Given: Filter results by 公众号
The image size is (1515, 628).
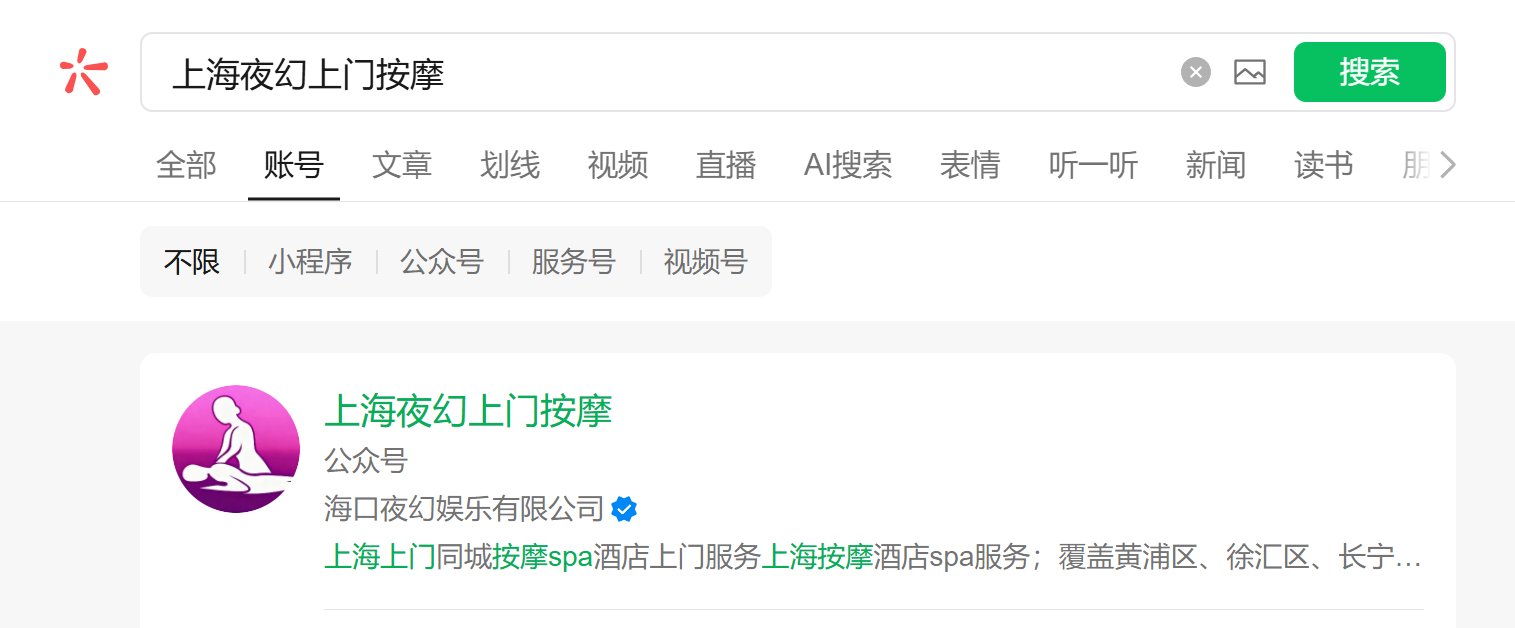Looking at the screenshot, I should point(442,262).
